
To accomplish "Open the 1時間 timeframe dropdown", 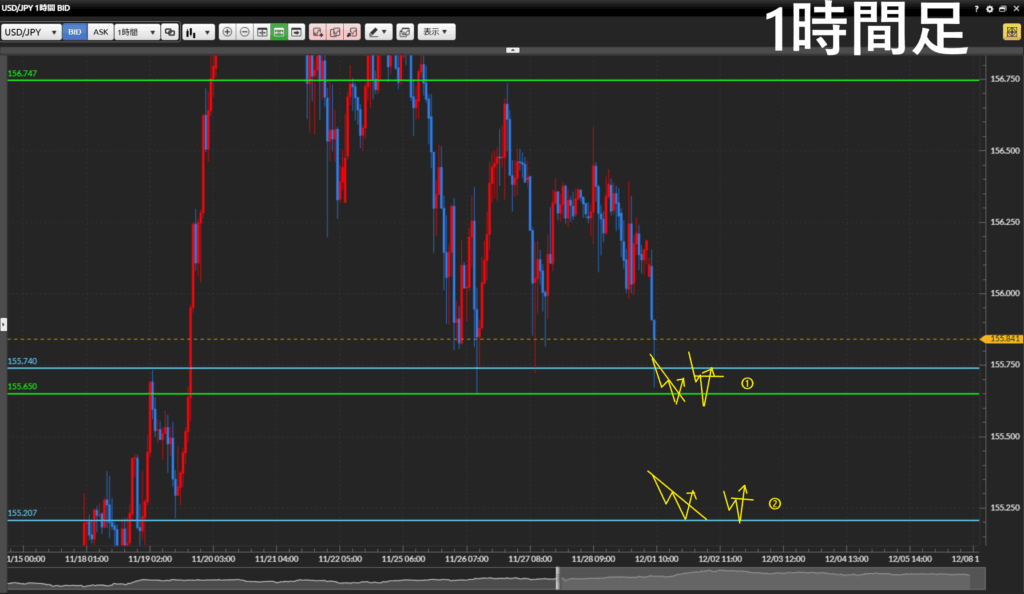I will pyautogui.click(x=137, y=32).
